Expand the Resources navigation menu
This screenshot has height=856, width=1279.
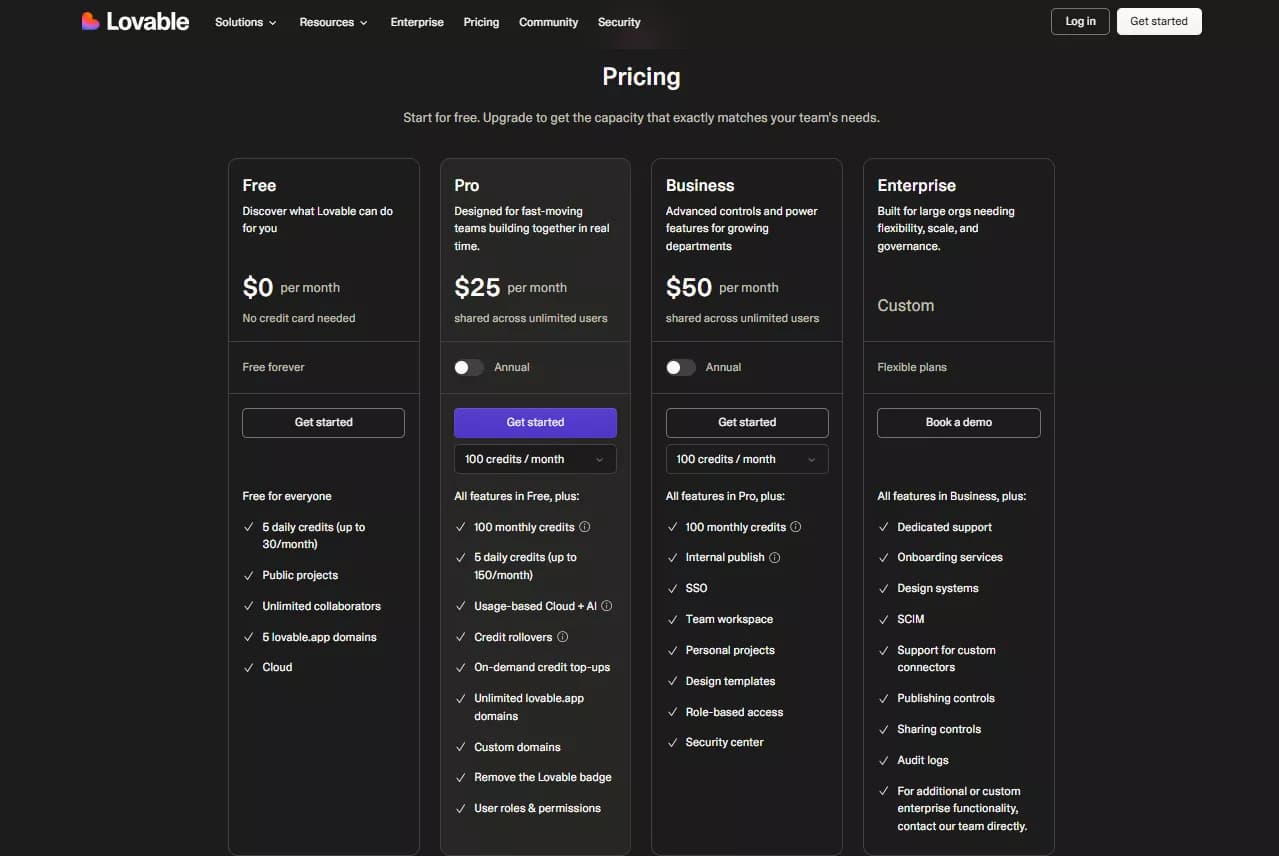click(x=333, y=22)
